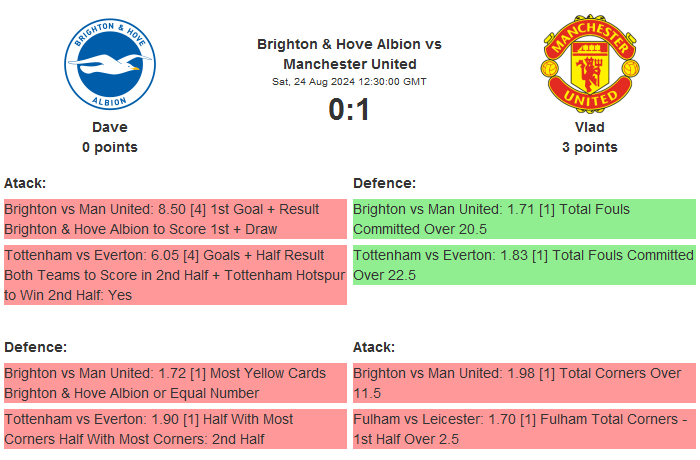Click the 0:1 match score
The image size is (700, 460).
tap(349, 109)
